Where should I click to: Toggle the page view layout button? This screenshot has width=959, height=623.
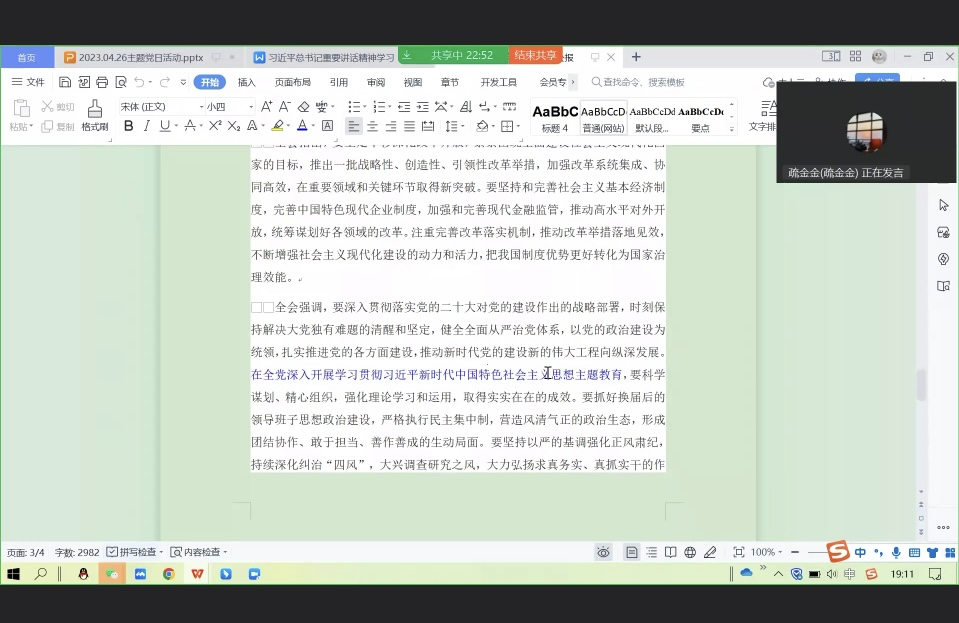tap(632, 552)
